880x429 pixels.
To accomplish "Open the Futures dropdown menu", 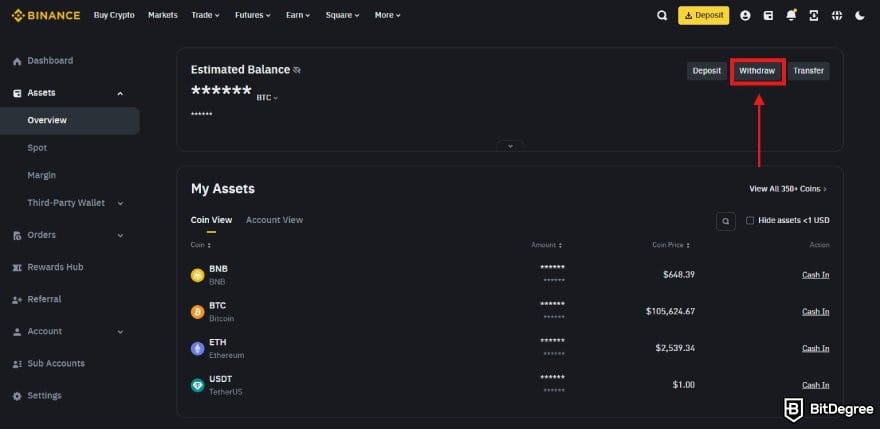I will point(253,15).
